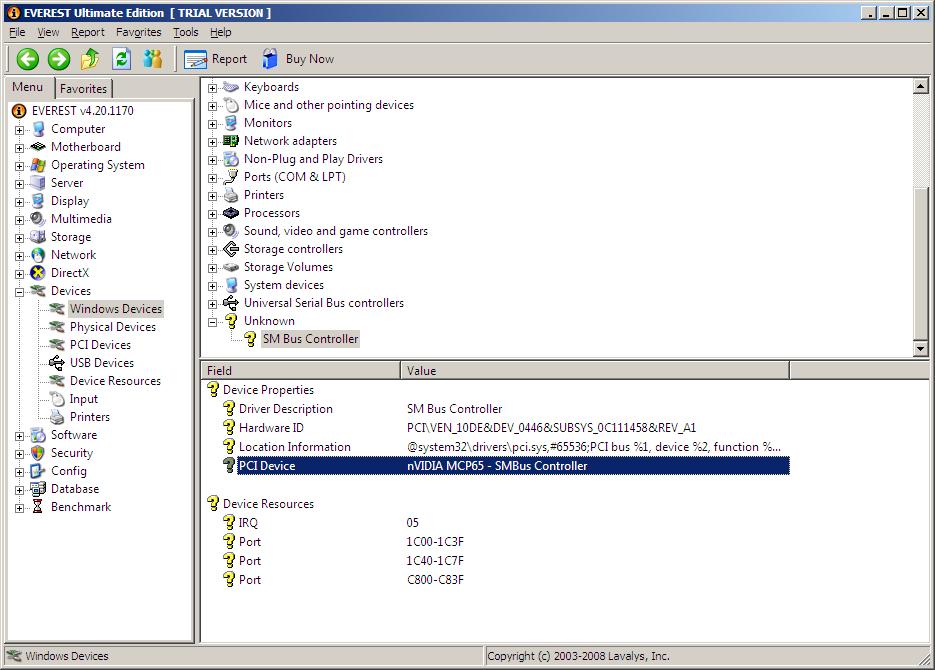Click the Refresh toolbar icon

coord(122,59)
